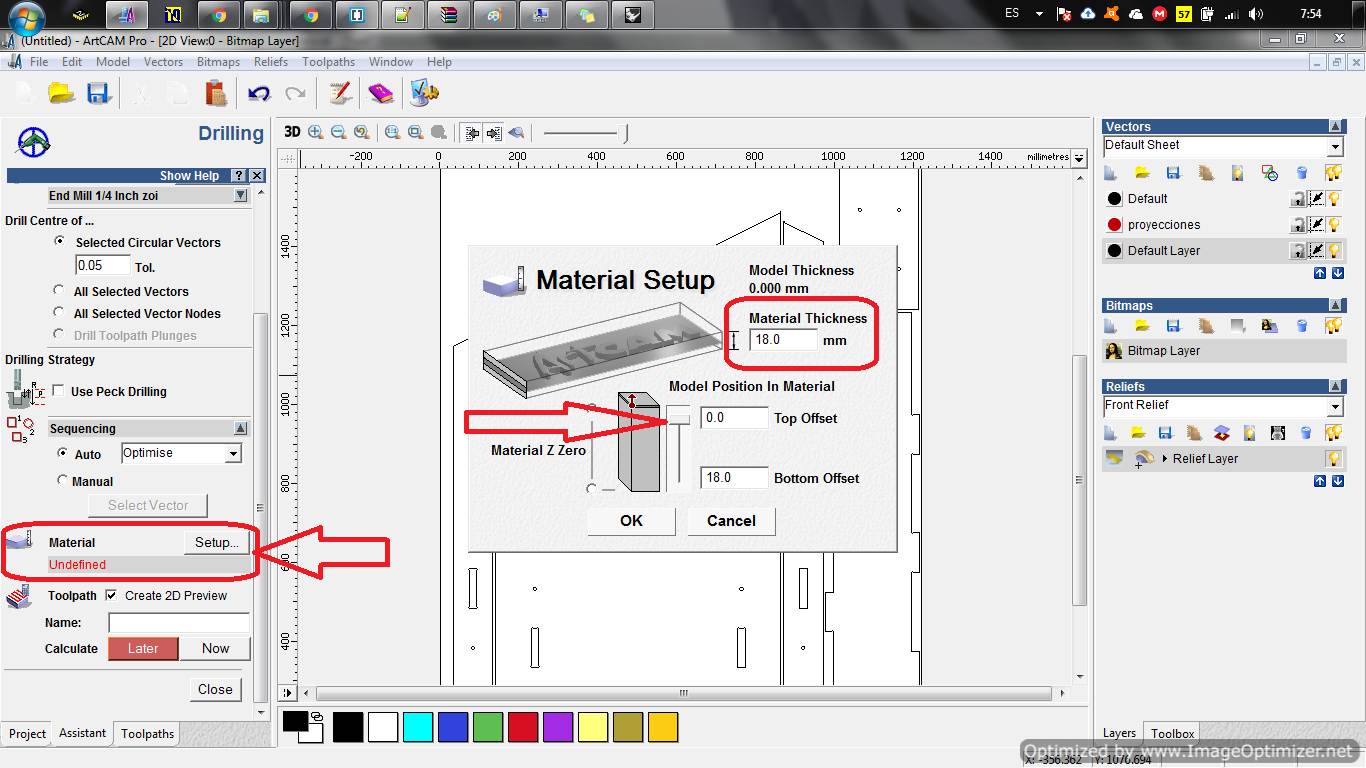
Task: Click the Zoom Out magnifier in 2D View
Action: point(338,132)
